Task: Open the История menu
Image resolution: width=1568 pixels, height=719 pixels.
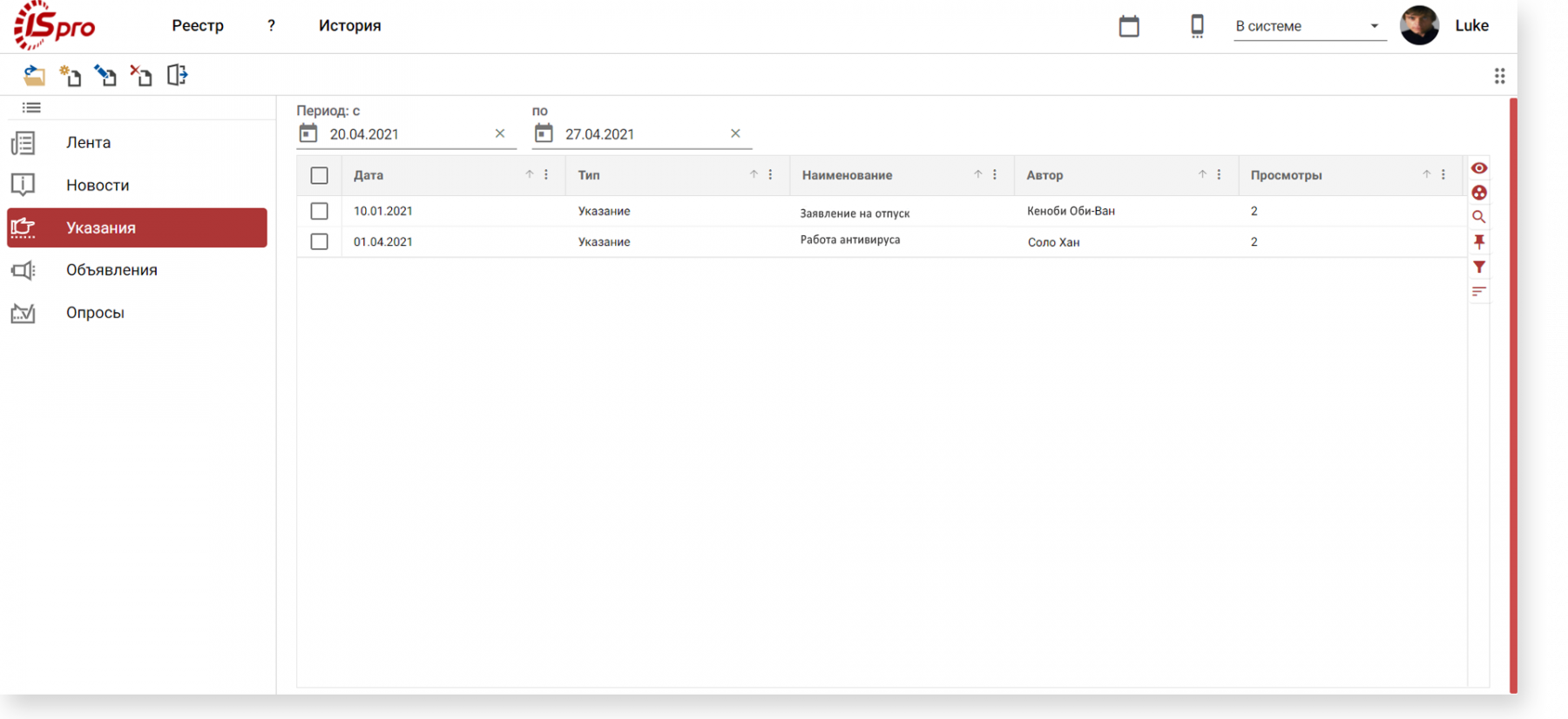Action: click(x=350, y=26)
